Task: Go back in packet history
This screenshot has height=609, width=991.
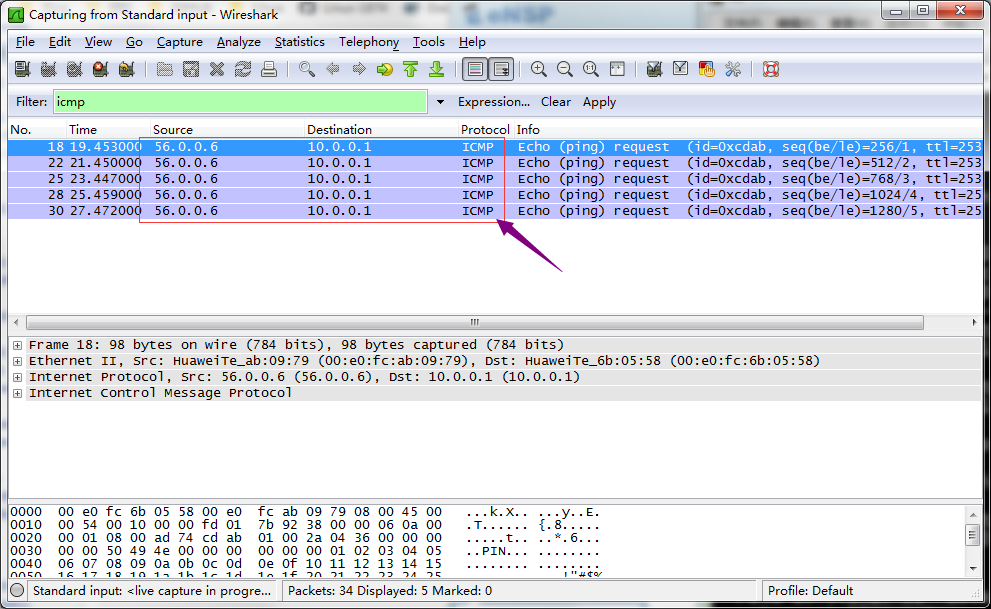Action: tap(332, 69)
